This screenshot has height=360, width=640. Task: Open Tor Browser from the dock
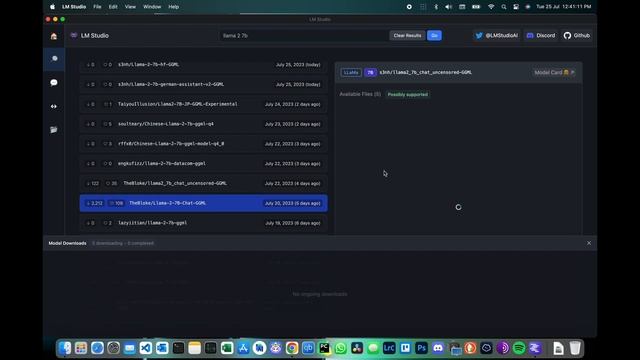point(503,348)
